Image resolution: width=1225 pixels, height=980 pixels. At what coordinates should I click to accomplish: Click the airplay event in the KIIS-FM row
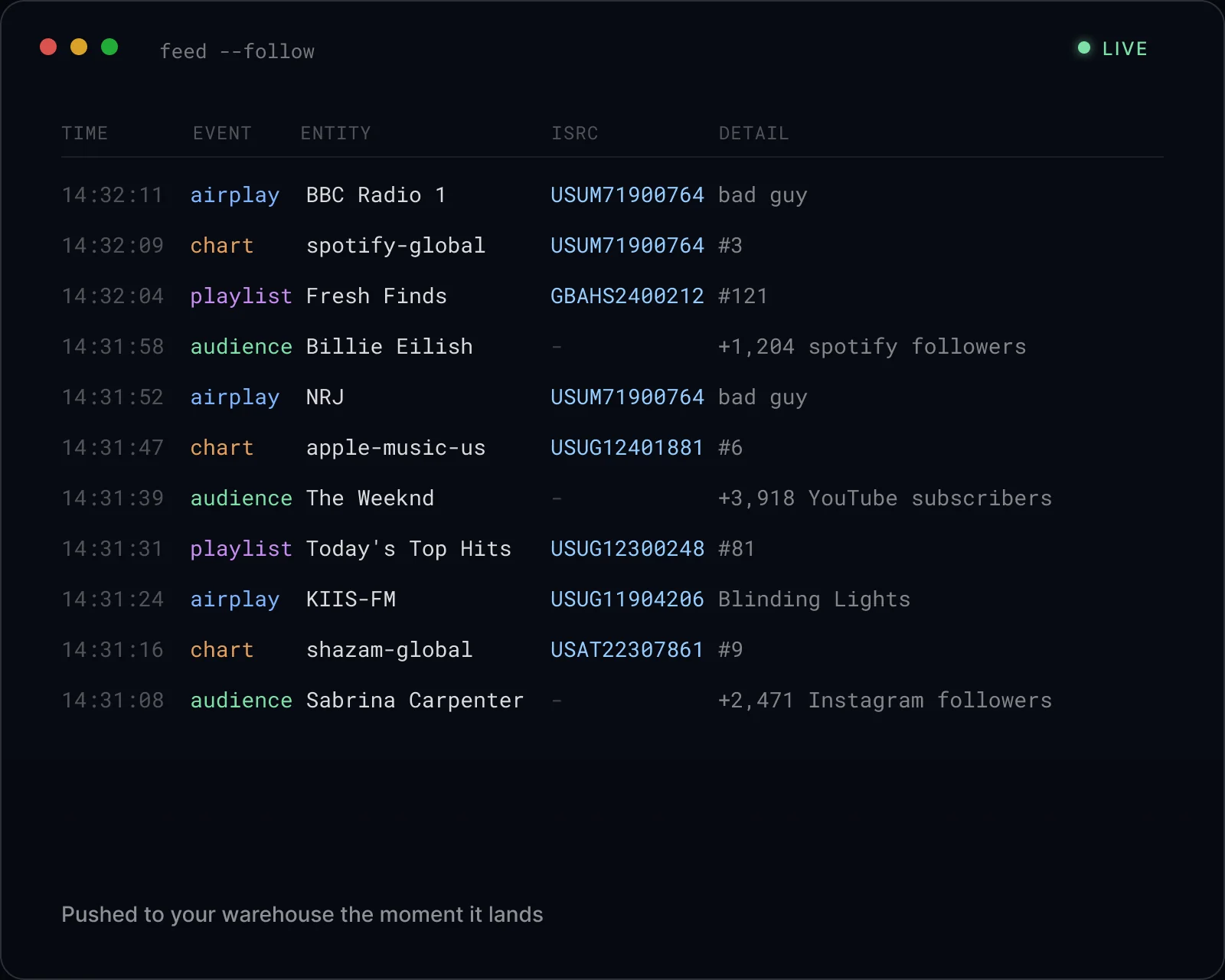(235, 599)
